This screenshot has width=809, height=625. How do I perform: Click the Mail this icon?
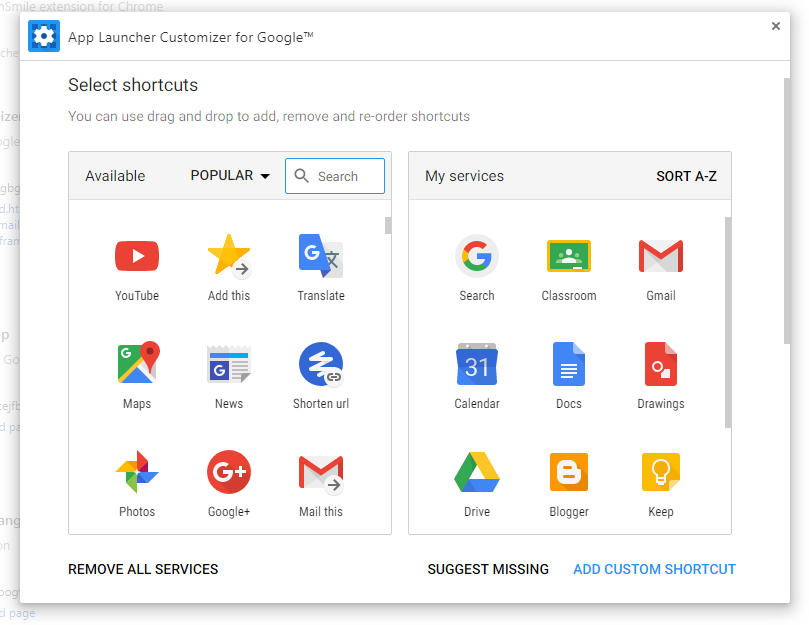point(321,473)
